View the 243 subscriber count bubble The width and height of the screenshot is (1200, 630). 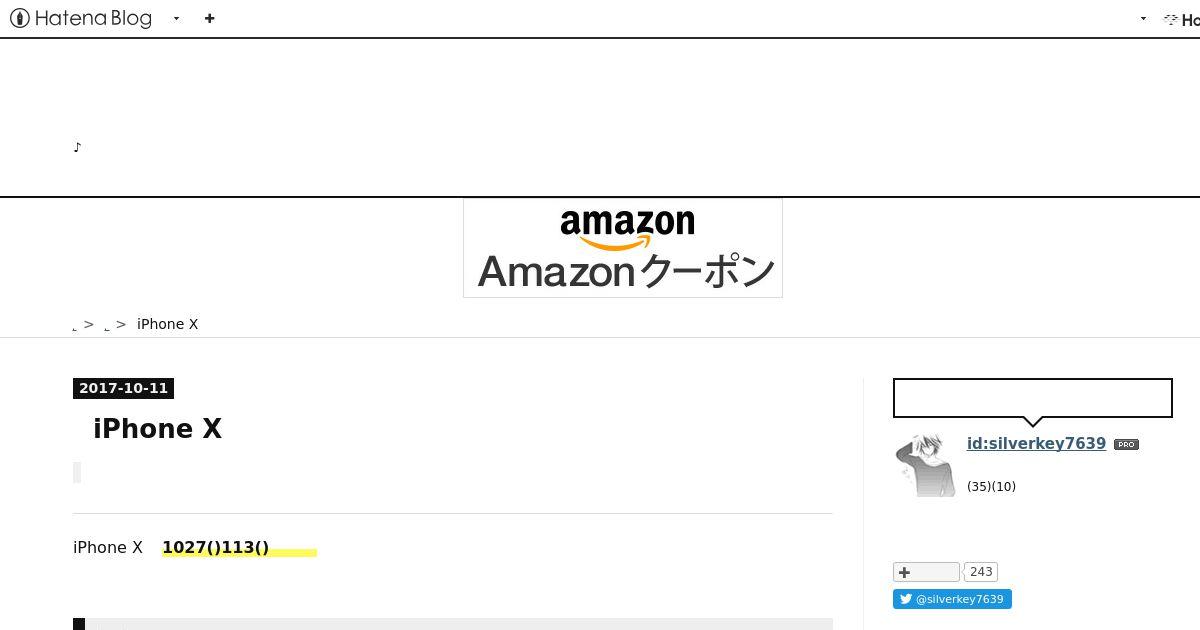click(981, 572)
